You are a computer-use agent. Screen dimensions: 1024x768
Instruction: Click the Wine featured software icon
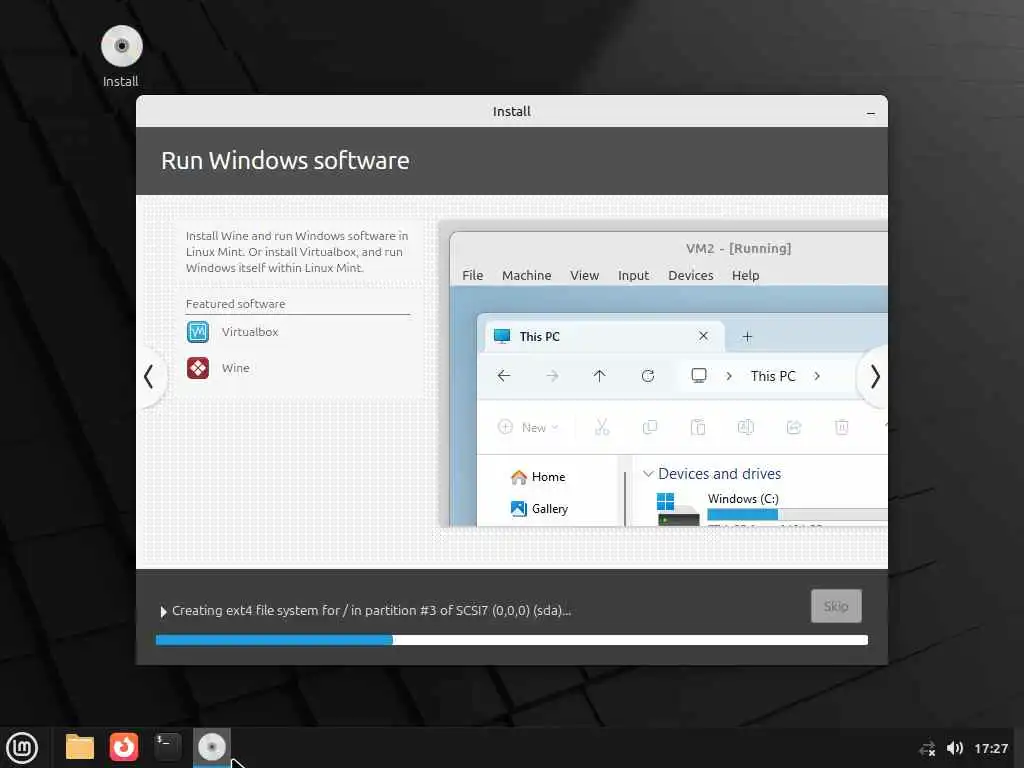(x=198, y=368)
